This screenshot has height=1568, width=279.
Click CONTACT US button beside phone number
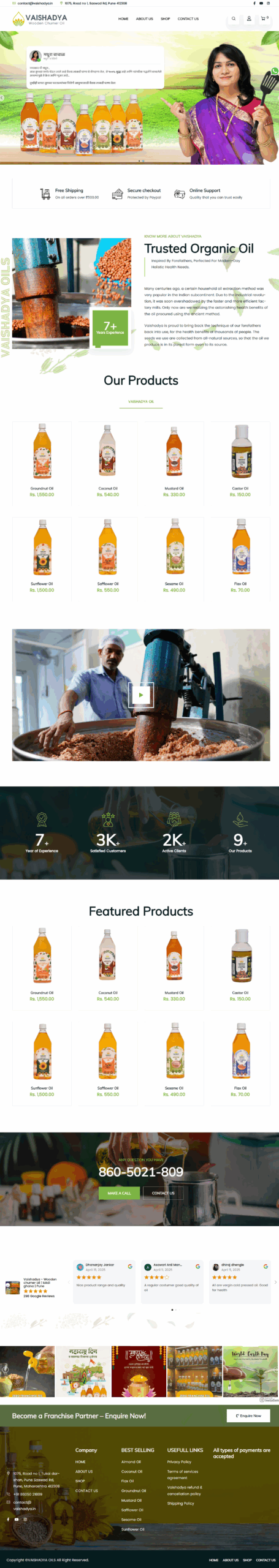click(163, 1193)
